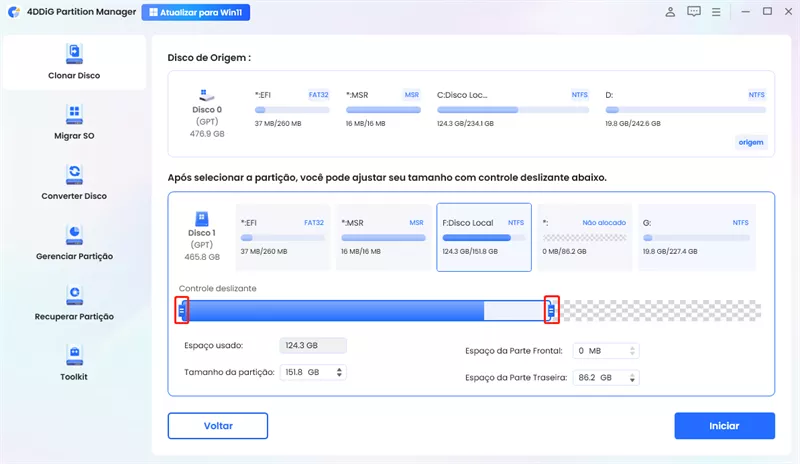Click the Tamanho da partição 151.8 field
Screen dimensions: 800x464
[x=313, y=372]
